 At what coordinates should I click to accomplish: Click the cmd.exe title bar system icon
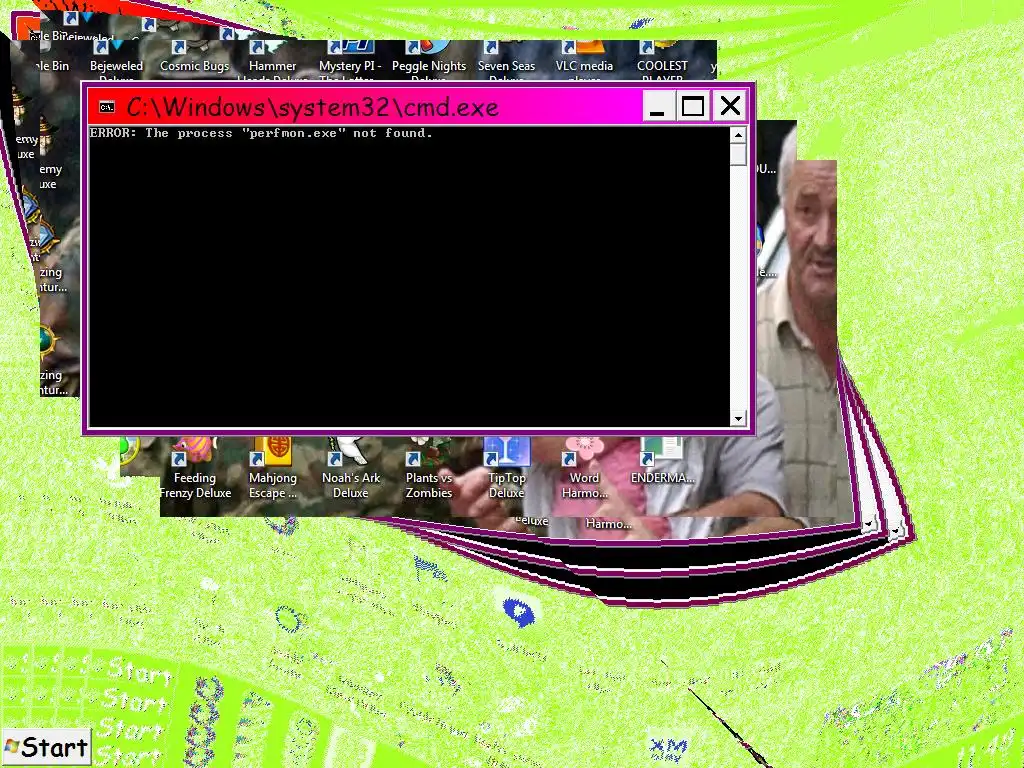(106, 107)
